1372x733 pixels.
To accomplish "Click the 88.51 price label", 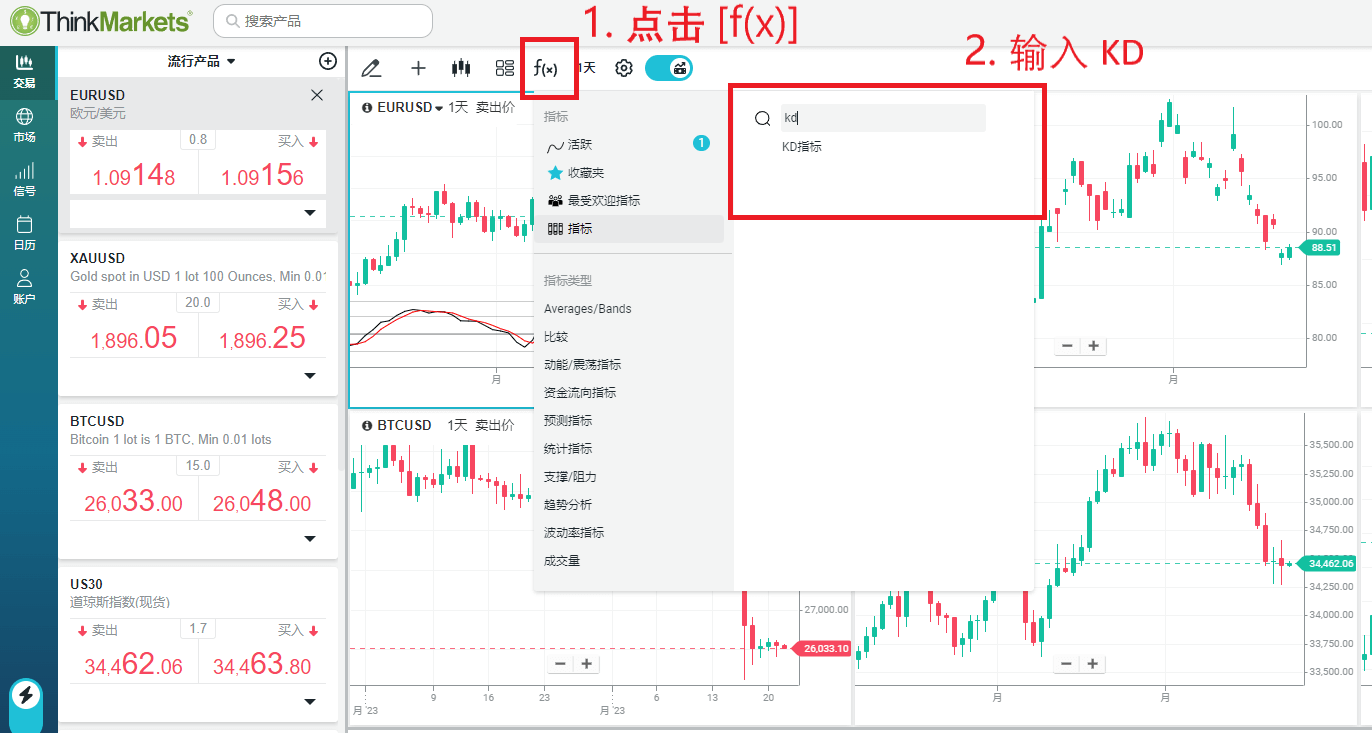I will pos(1320,247).
